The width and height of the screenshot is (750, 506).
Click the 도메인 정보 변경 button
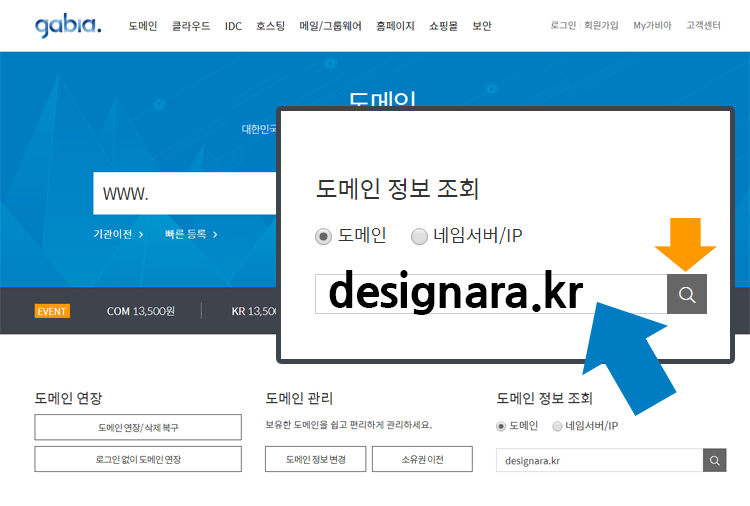[316, 459]
